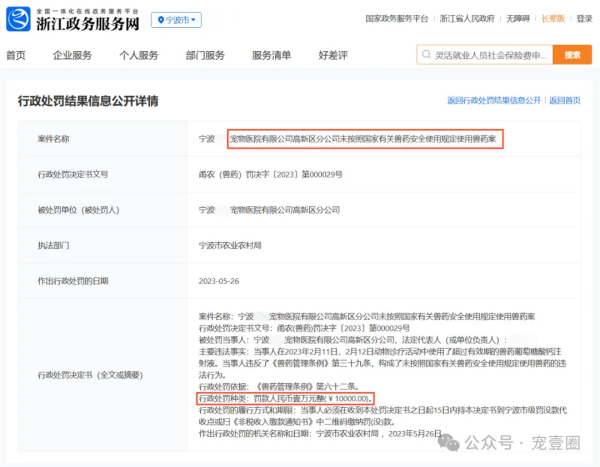Click the penalized unit name in 被处罚单位 row
Screen dimensions: 600x467
(x=269, y=210)
